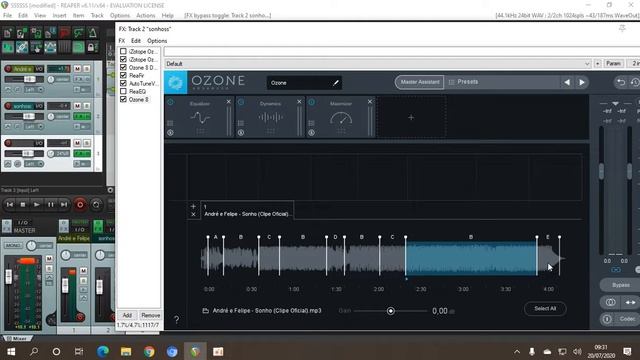Toggle the Ozone 8 FX checkbox
Viewport: 640px width, 360px height.
click(x=123, y=99)
